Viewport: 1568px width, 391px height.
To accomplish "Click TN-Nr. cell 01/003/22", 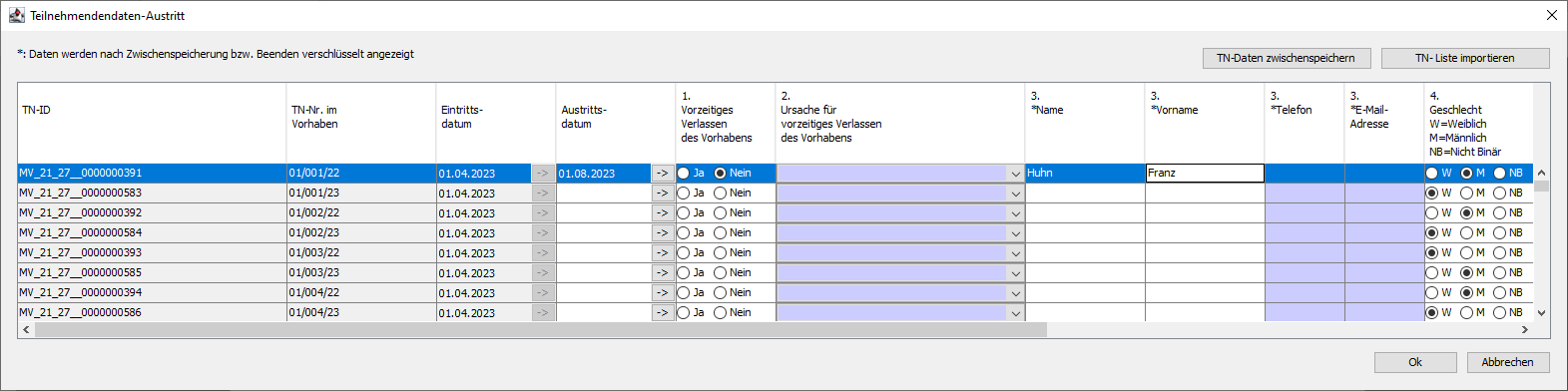I will [x=361, y=252].
